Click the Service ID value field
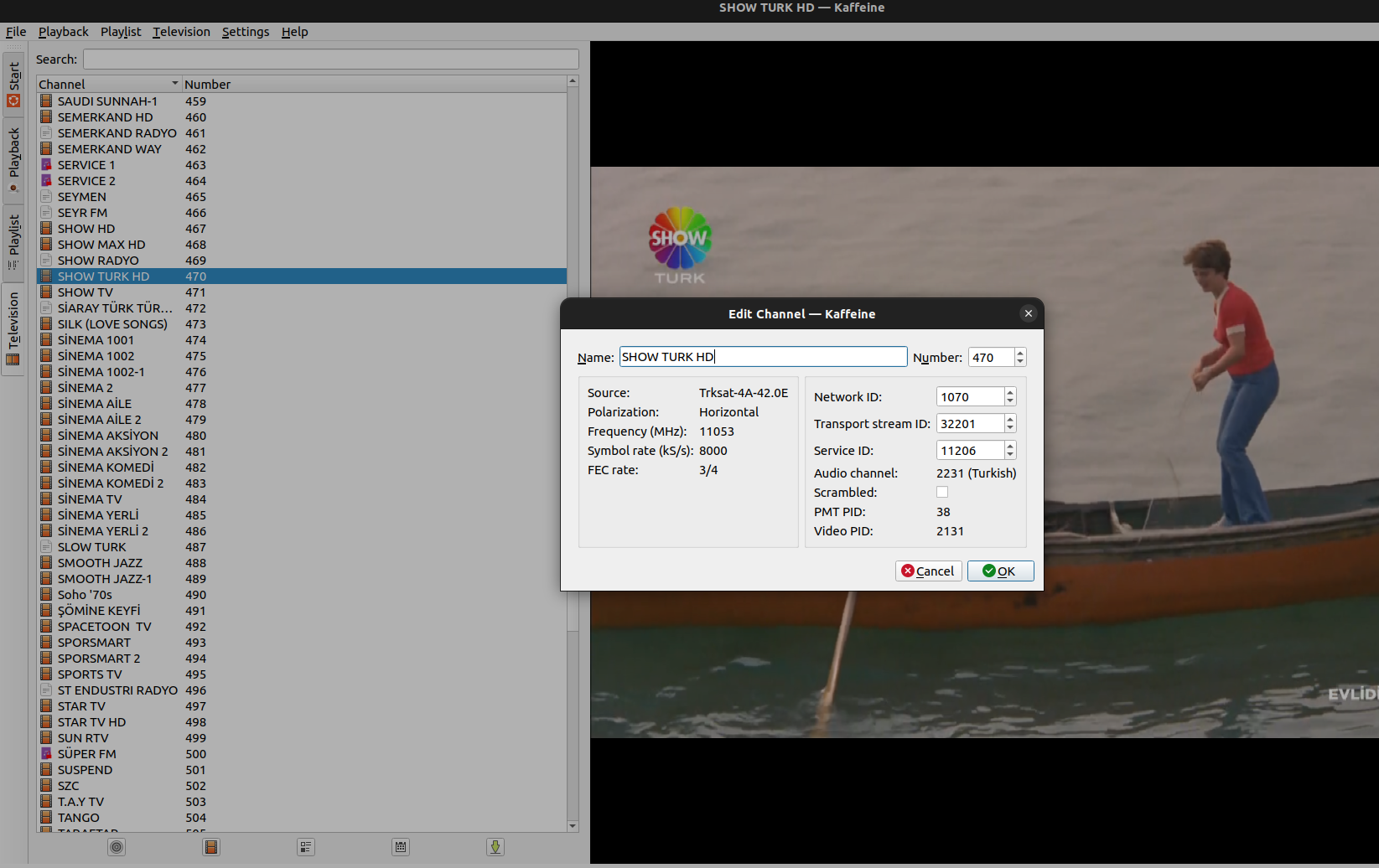1379x868 pixels. [970, 451]
